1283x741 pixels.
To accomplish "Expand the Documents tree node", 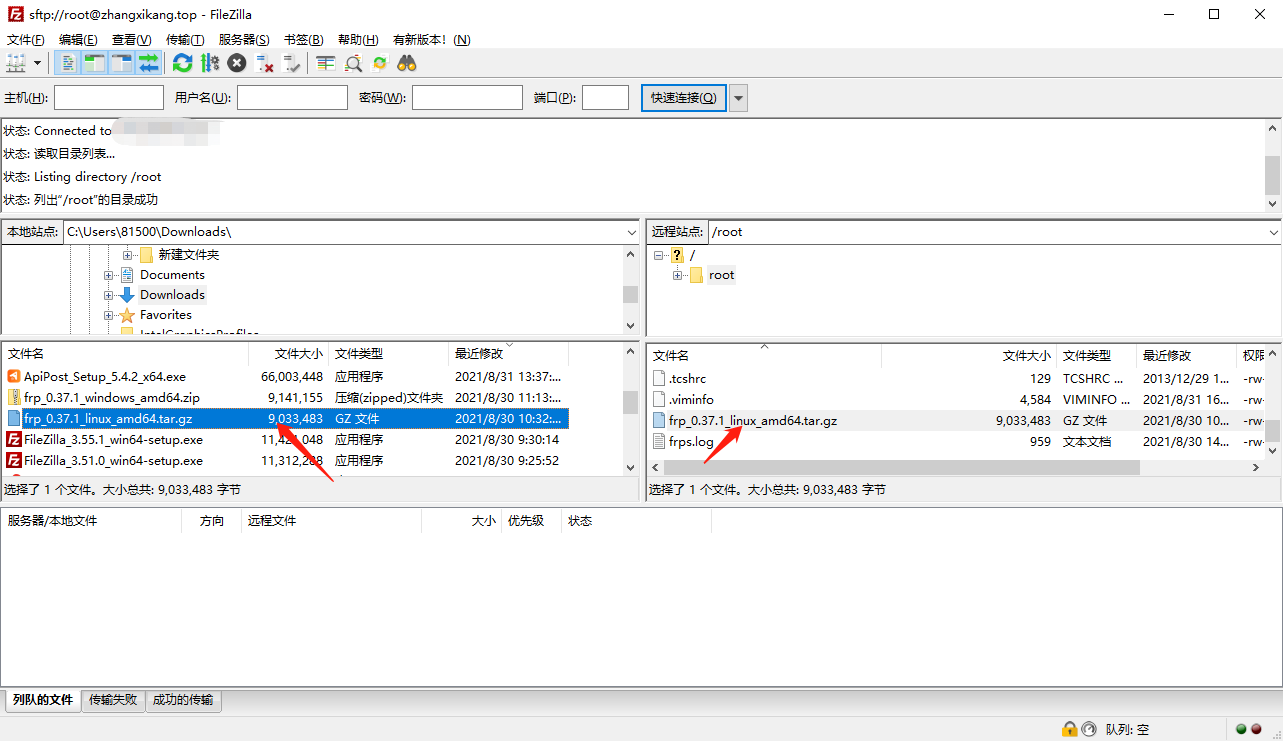I will (109, 275).
